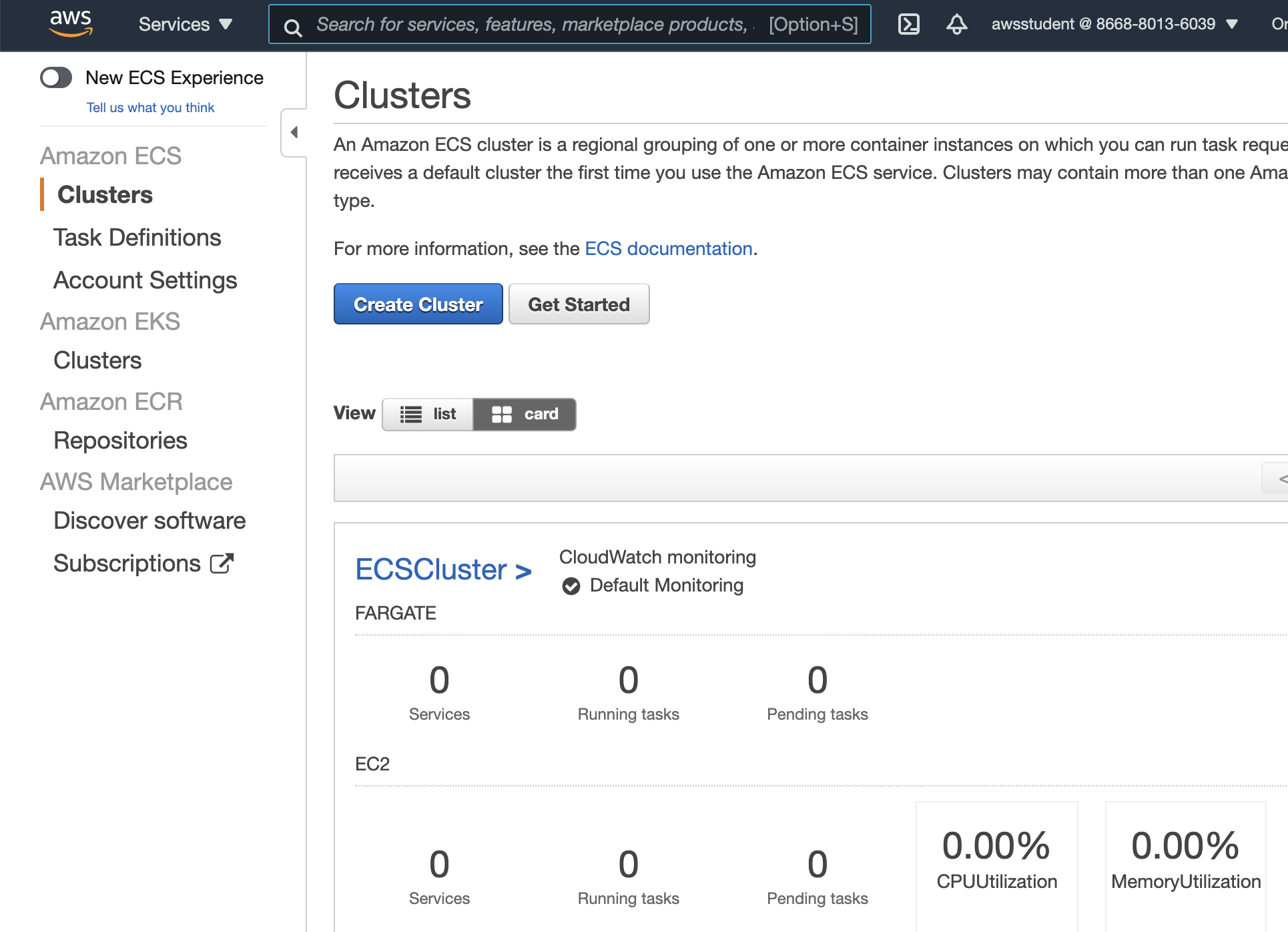Screen dimensions: 1288x932
Task: Open the notifications bell
Action: click(956, 24)
